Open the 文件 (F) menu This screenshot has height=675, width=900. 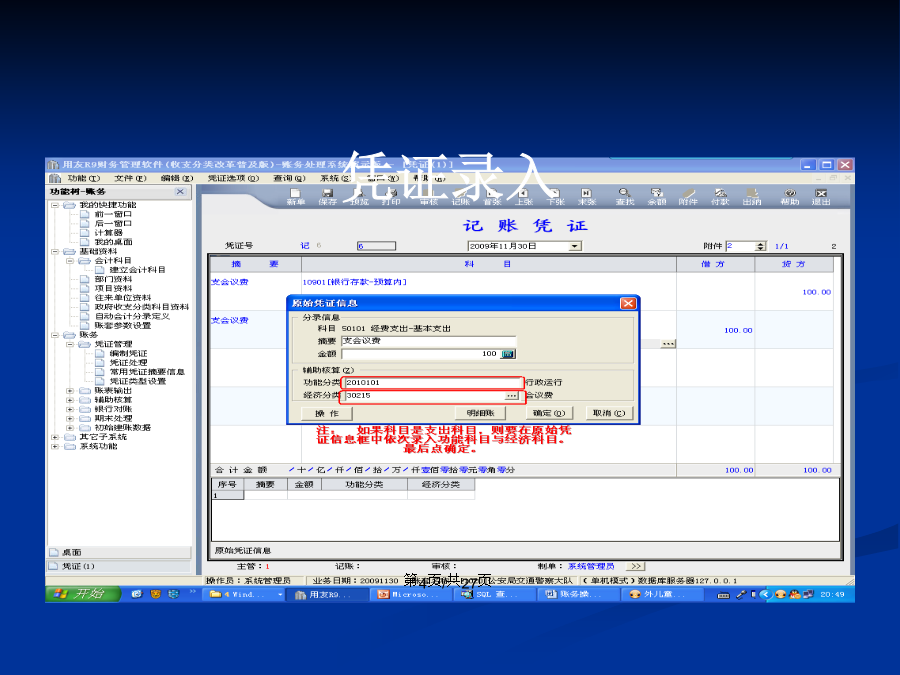coord(130,179)
